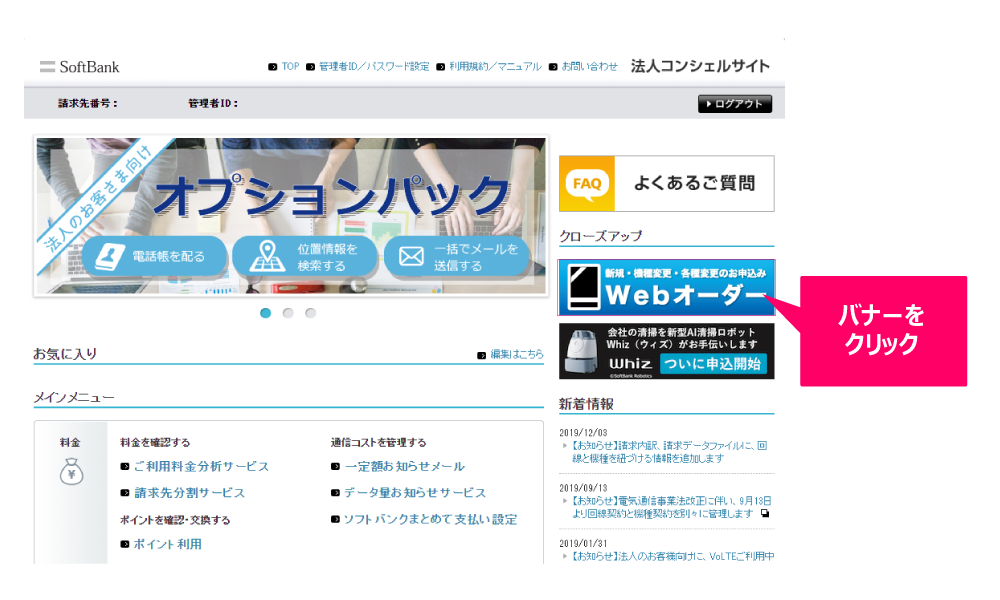
Task: Open ご利用料金分析サービス link
Action: click(202, 467)
